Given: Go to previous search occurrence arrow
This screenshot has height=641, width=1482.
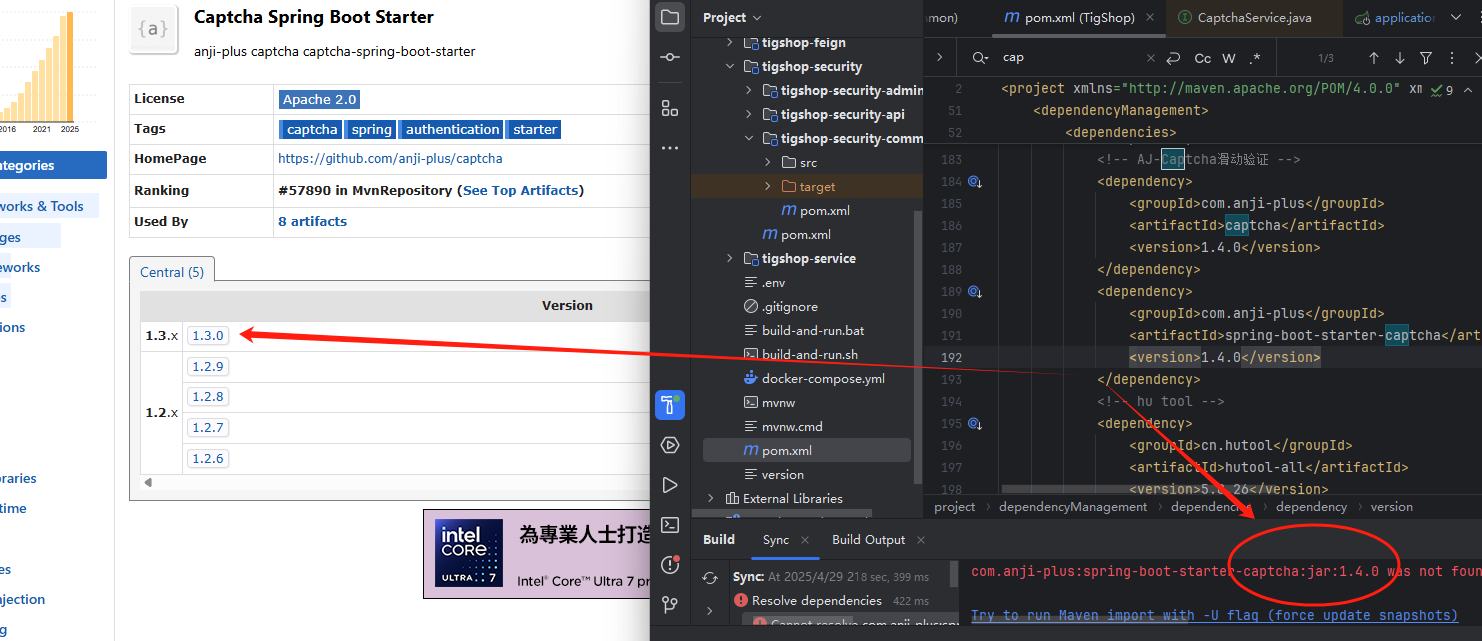Looking at the screenshot, I should click(1374, 58).
